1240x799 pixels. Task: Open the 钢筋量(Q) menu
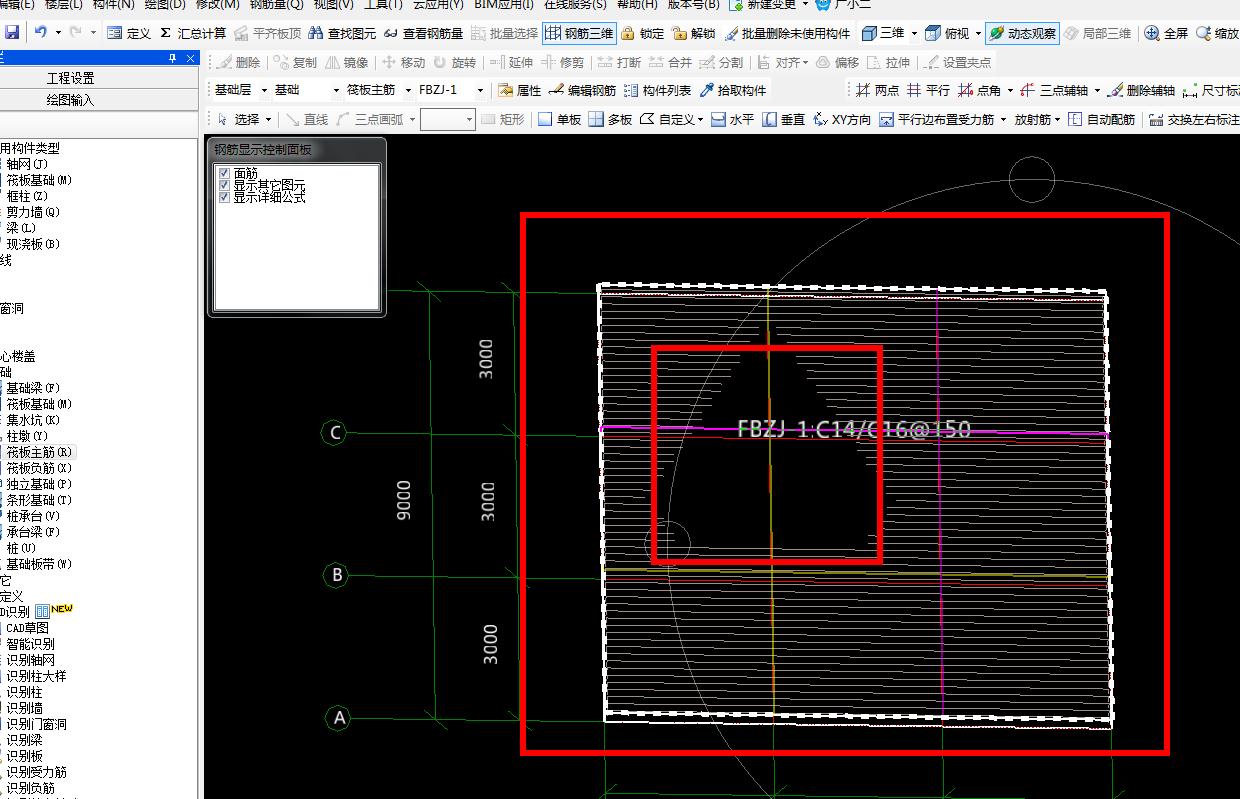tap(276, 4)
